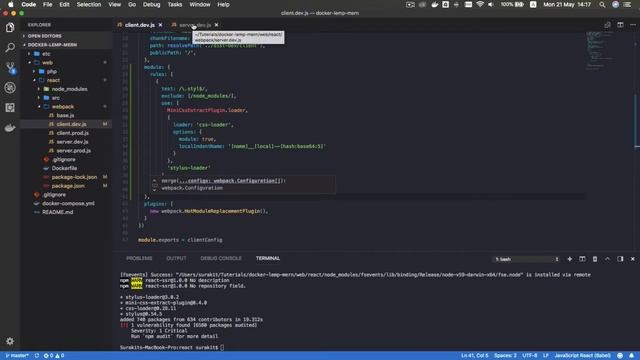Close the server.dev.js tab
This screenshot has width=640, height=360.
point(216,25)
